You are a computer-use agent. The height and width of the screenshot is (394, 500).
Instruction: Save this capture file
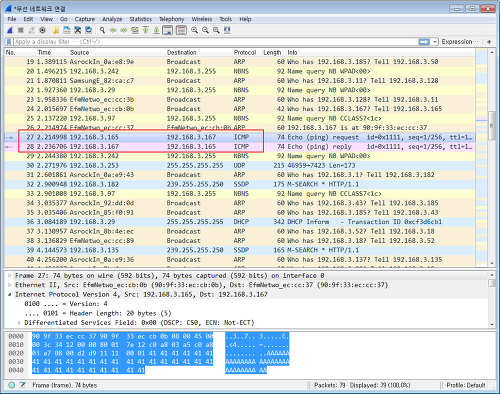[67, 30]
